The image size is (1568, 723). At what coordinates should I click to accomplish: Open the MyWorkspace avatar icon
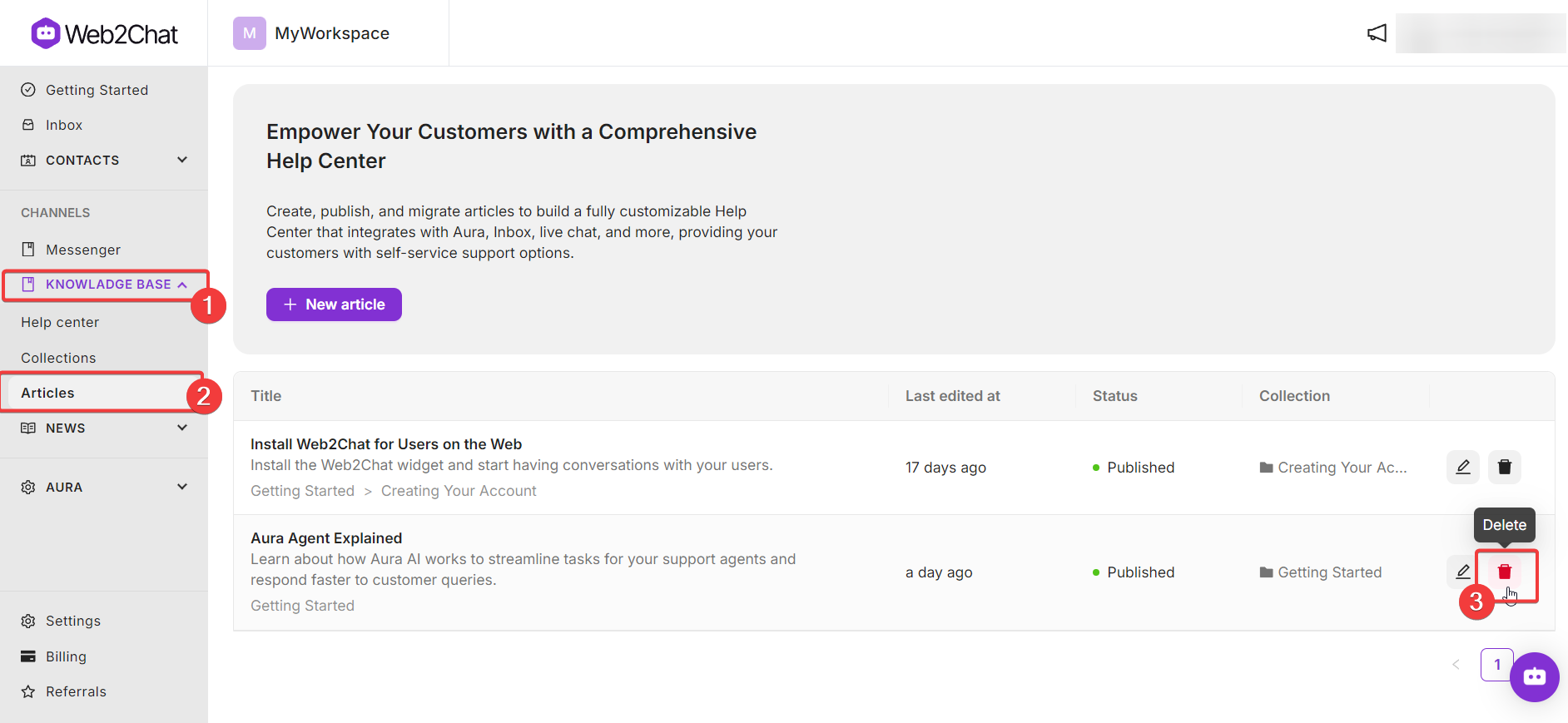coord(250,33)
